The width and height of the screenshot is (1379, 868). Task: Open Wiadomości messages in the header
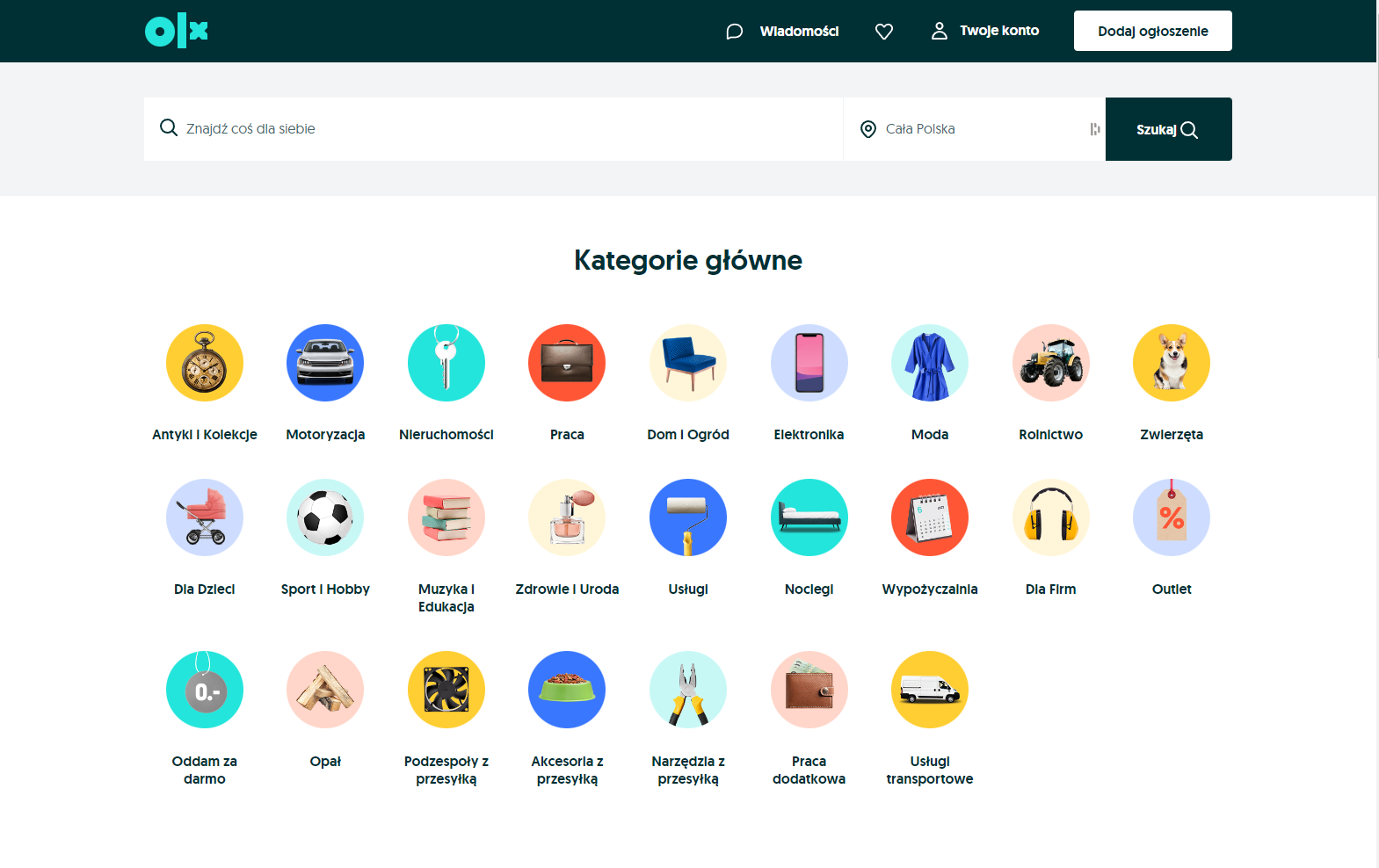tap(782, 32)
